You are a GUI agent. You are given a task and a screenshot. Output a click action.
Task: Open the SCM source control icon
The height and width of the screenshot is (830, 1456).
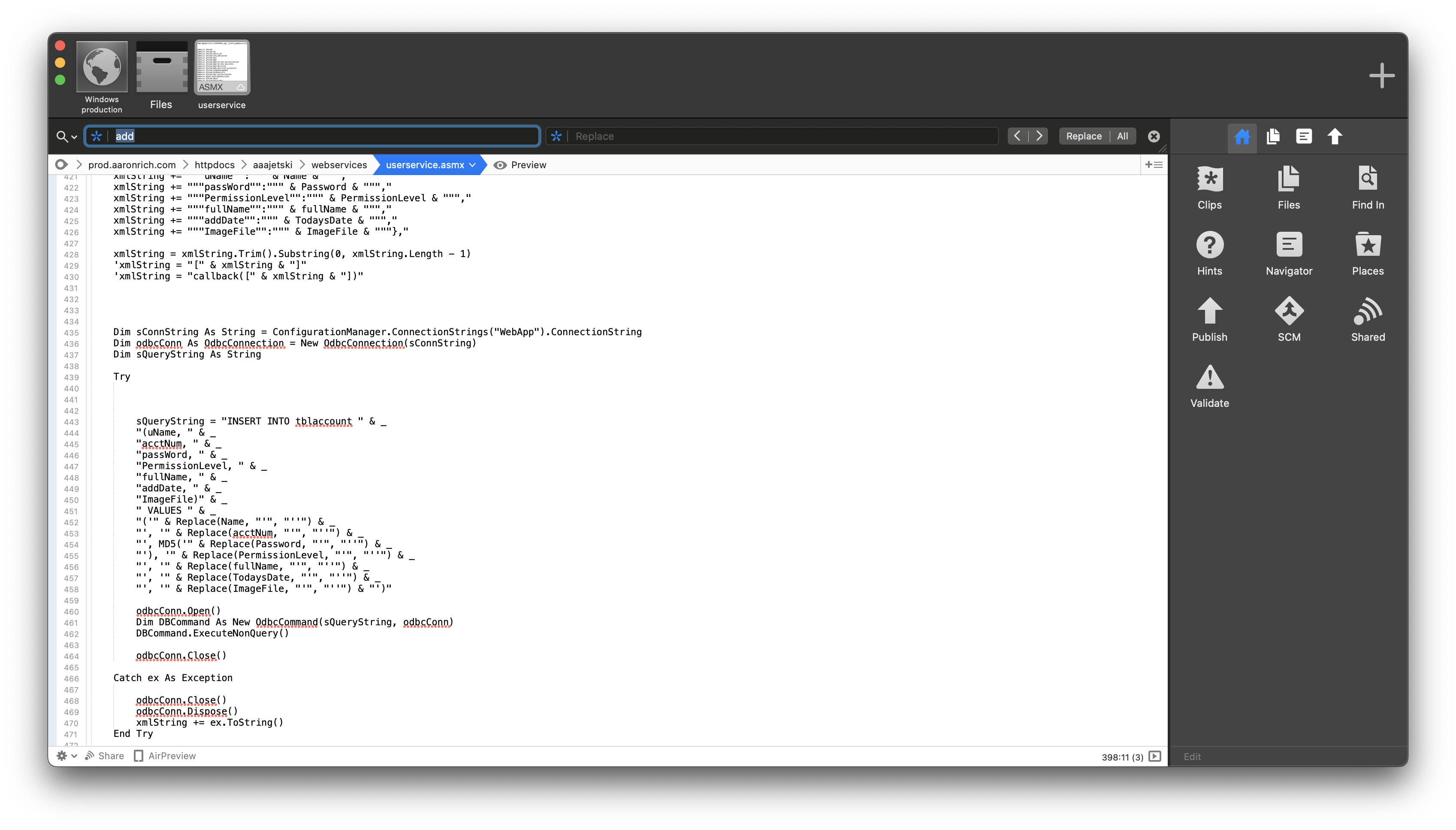(1289, 312)
